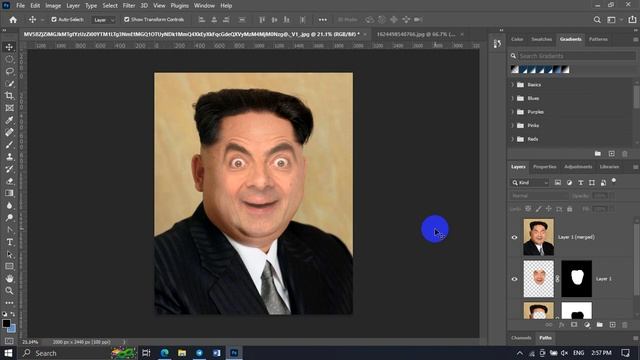Open the Image menu

53,6
